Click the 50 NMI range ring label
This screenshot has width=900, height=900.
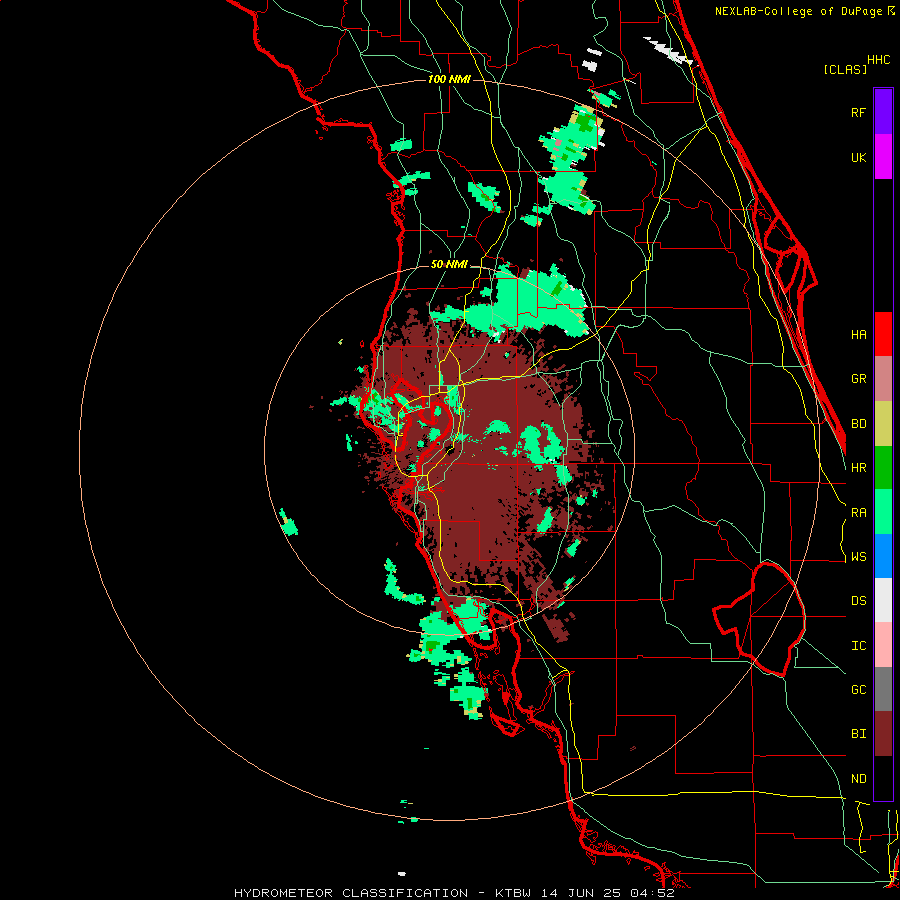pyautogui.click(x=449, y=265)
